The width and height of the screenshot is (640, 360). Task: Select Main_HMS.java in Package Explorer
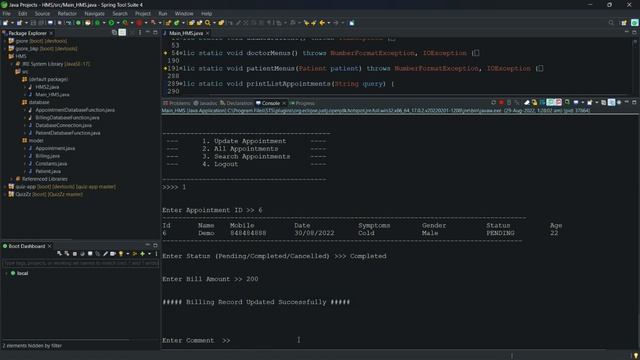[x=52, y=95]
